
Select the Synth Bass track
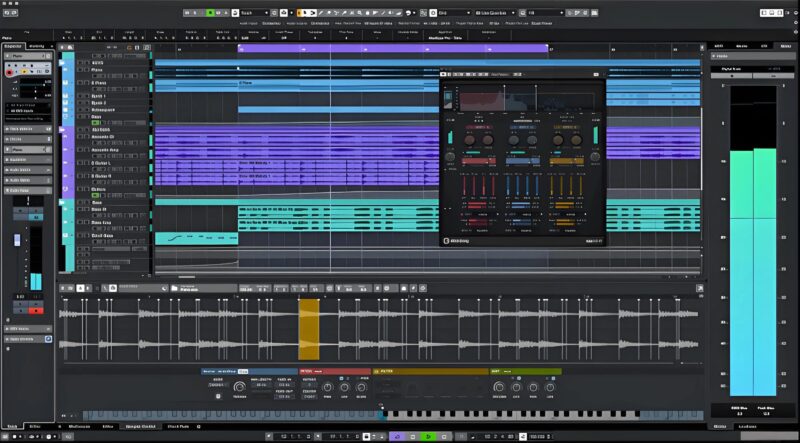coord(101,236)
